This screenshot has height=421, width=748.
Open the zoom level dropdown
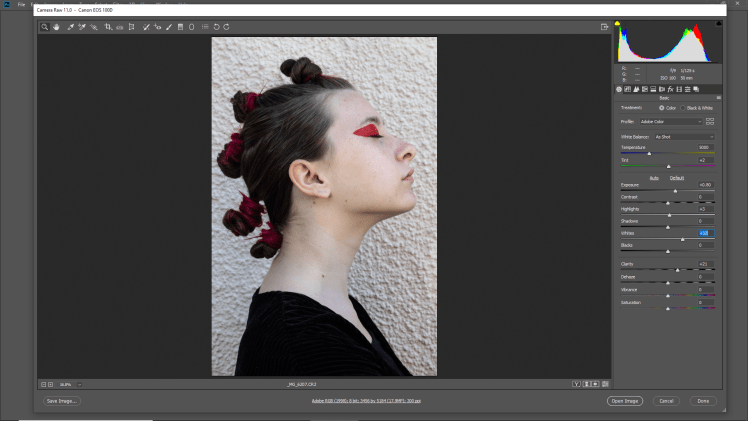tap(79, 384)
